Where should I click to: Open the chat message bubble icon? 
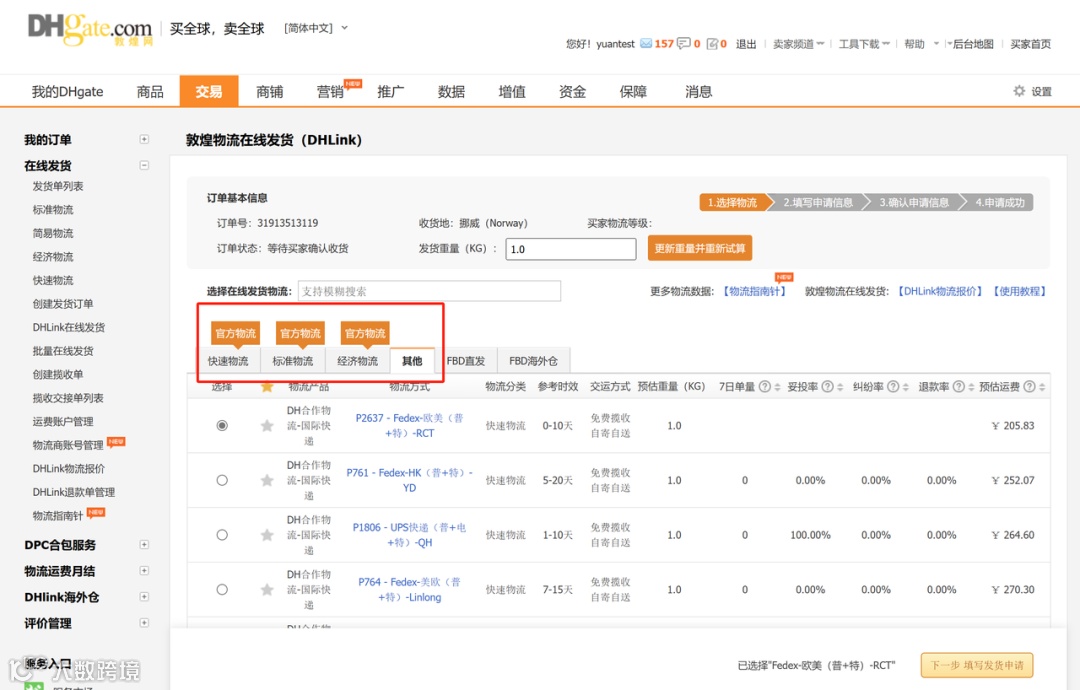[x=683, y=43]
